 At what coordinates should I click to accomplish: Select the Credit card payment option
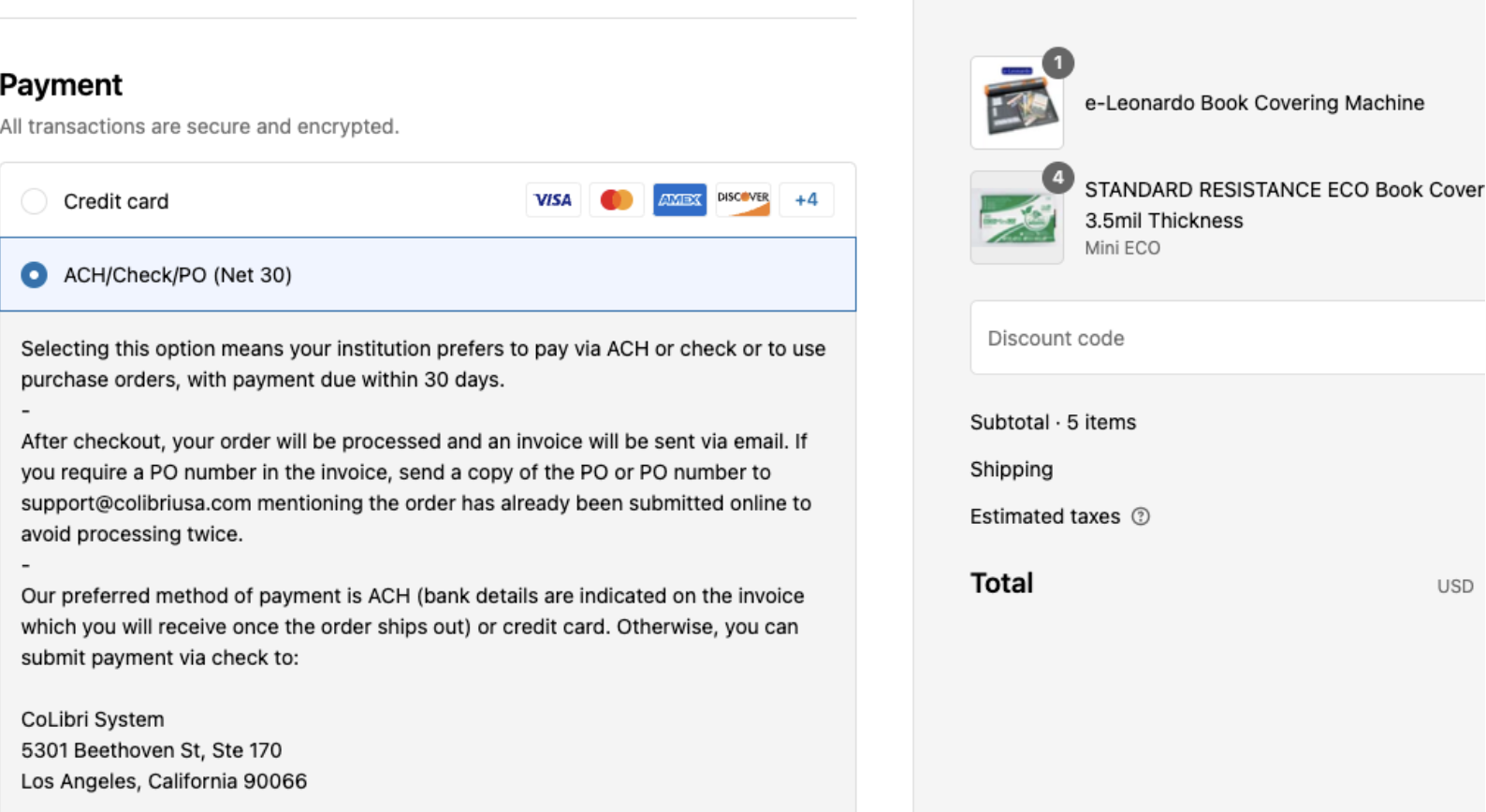pos(35,201)
